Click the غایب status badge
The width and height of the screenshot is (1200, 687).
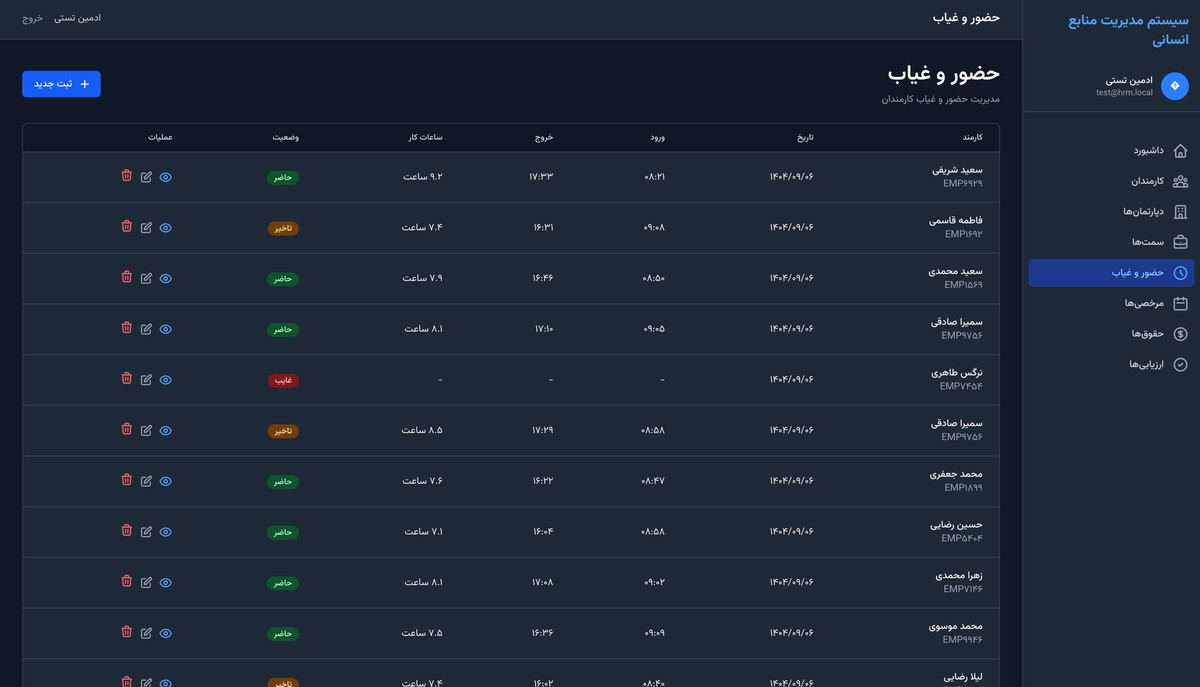coord(283,380)
